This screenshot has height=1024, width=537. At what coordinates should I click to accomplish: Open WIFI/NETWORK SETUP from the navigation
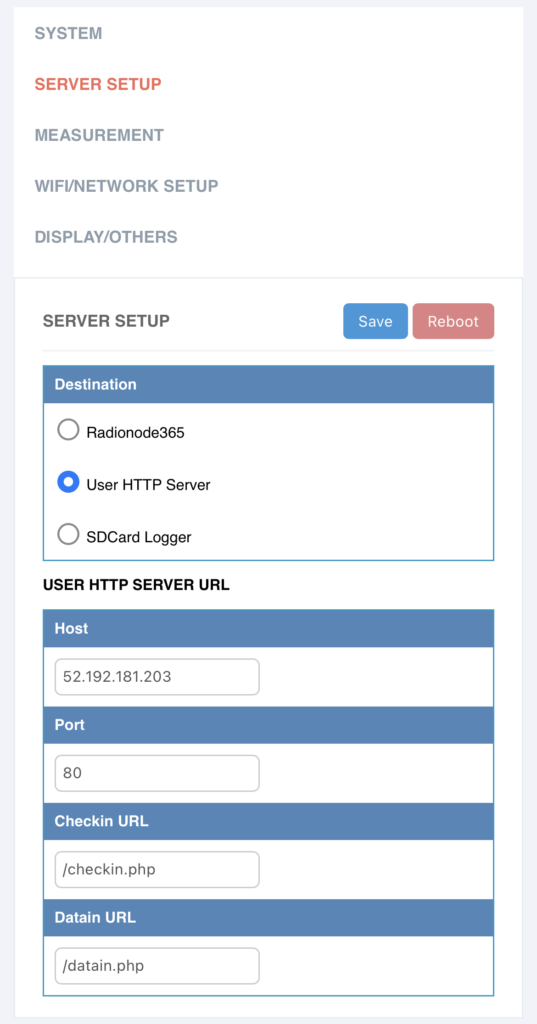click(x=126, y=186)
